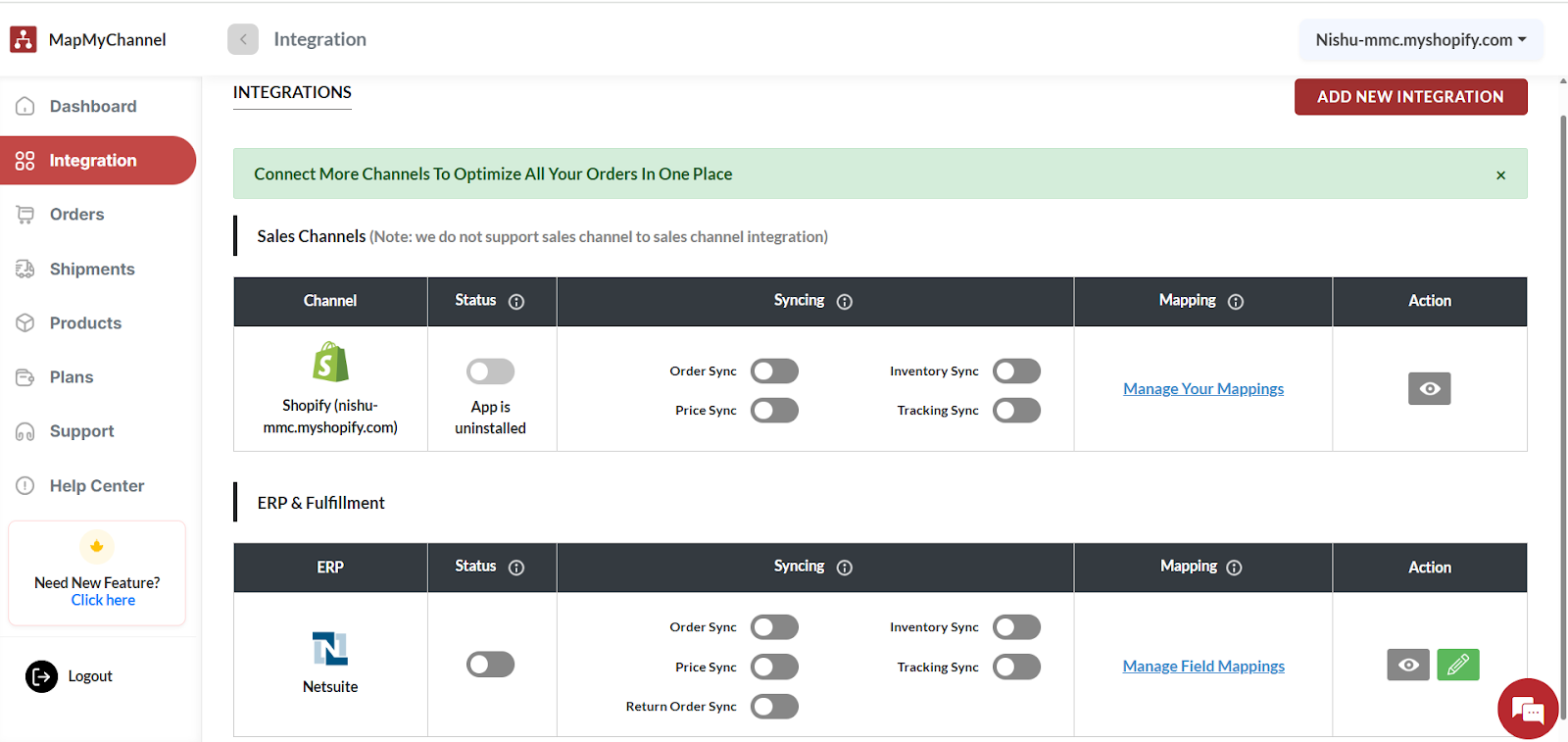The height and width of the screenshot is (742, 1568).
Task: Expand the Nishu-mmc.myshopify.com store dropdown
Action: click(x=1420, y=40)
